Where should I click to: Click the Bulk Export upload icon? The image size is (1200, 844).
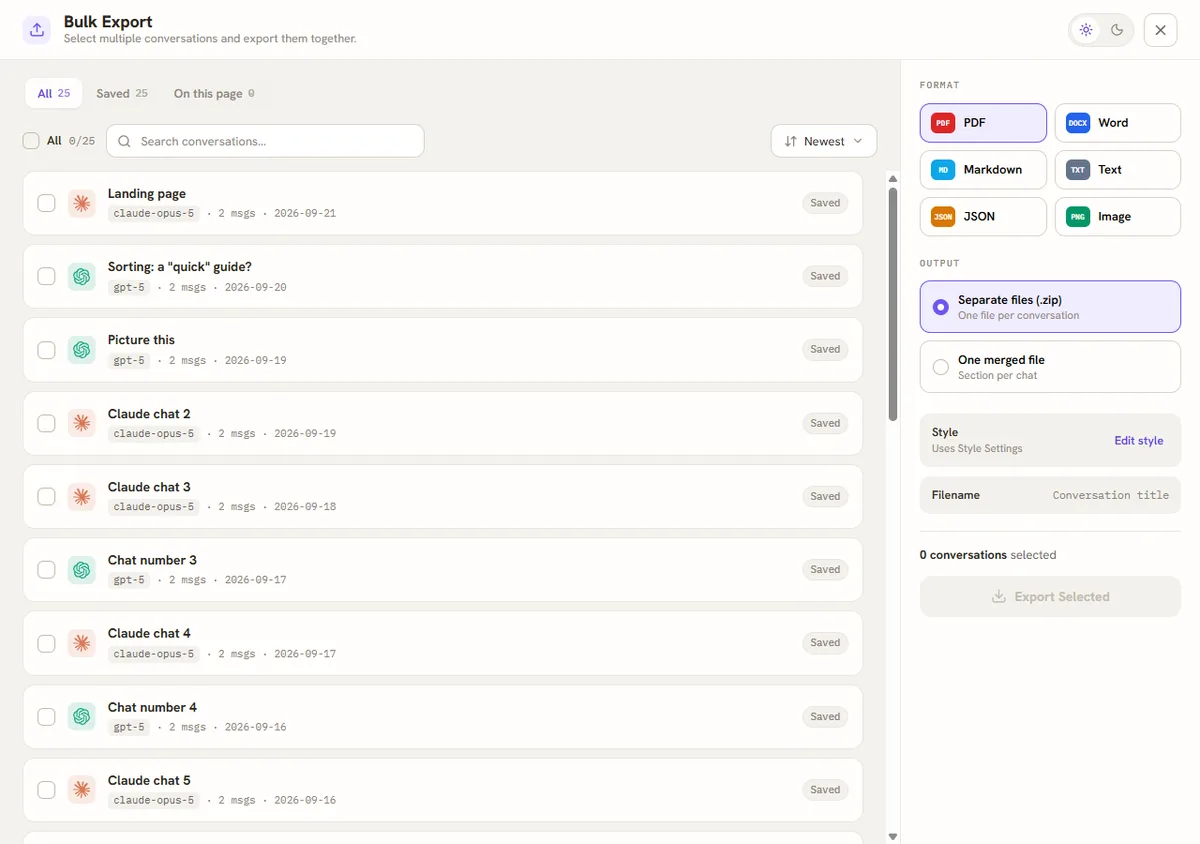[37, 30]
